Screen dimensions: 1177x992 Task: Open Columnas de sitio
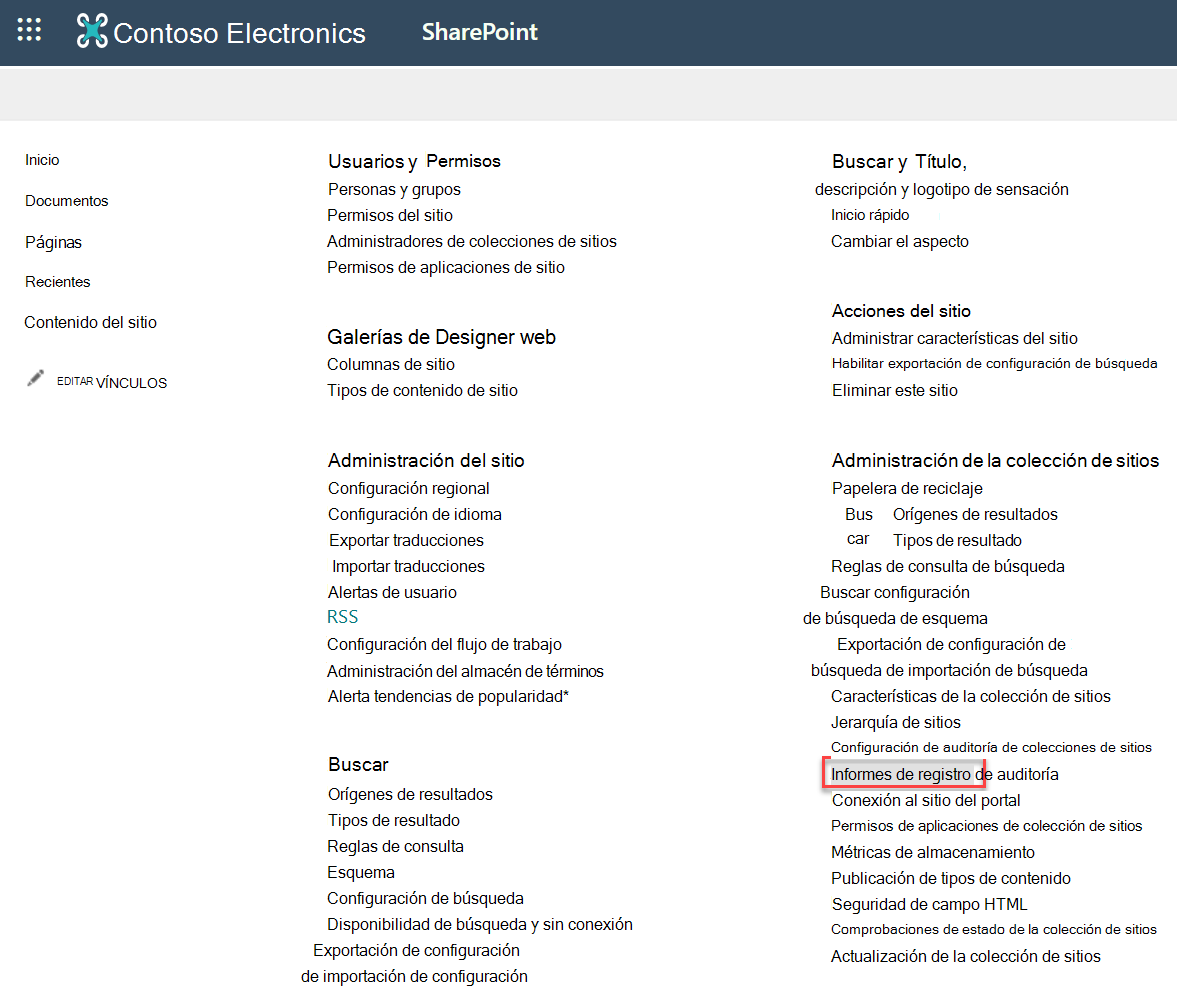(x=391, y=365)
